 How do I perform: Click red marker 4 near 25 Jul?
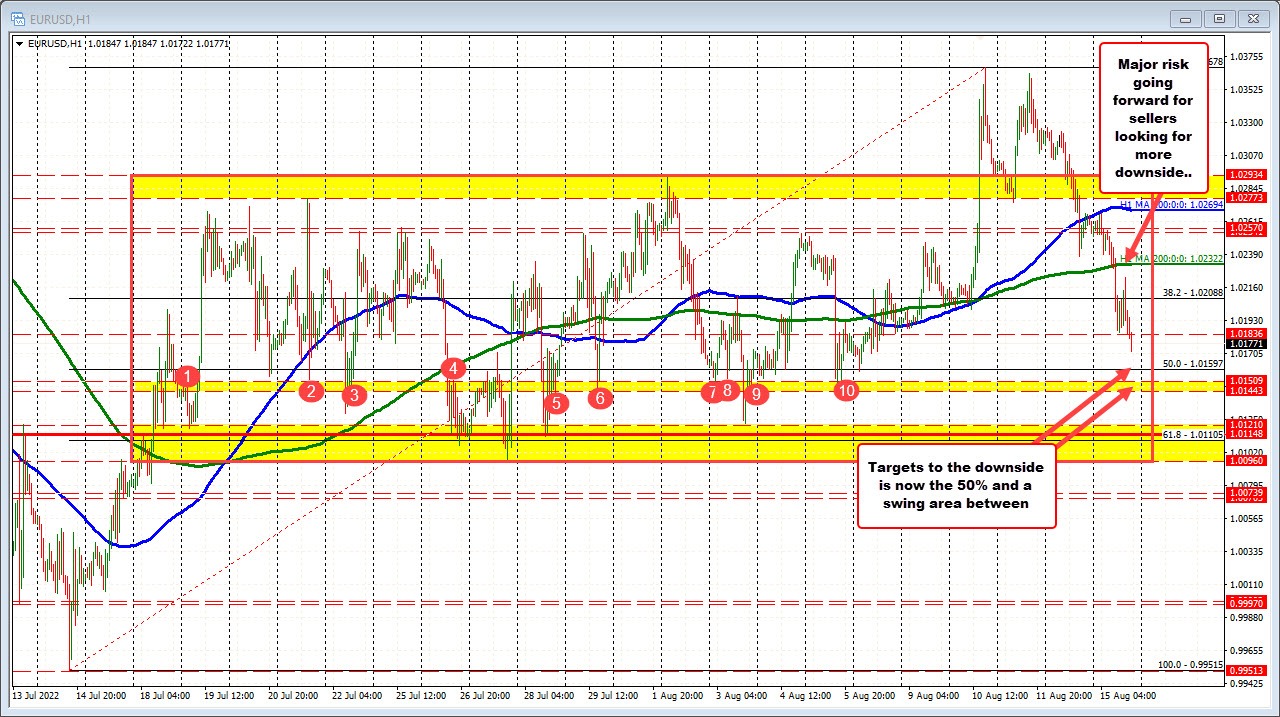tap(451, 368)
